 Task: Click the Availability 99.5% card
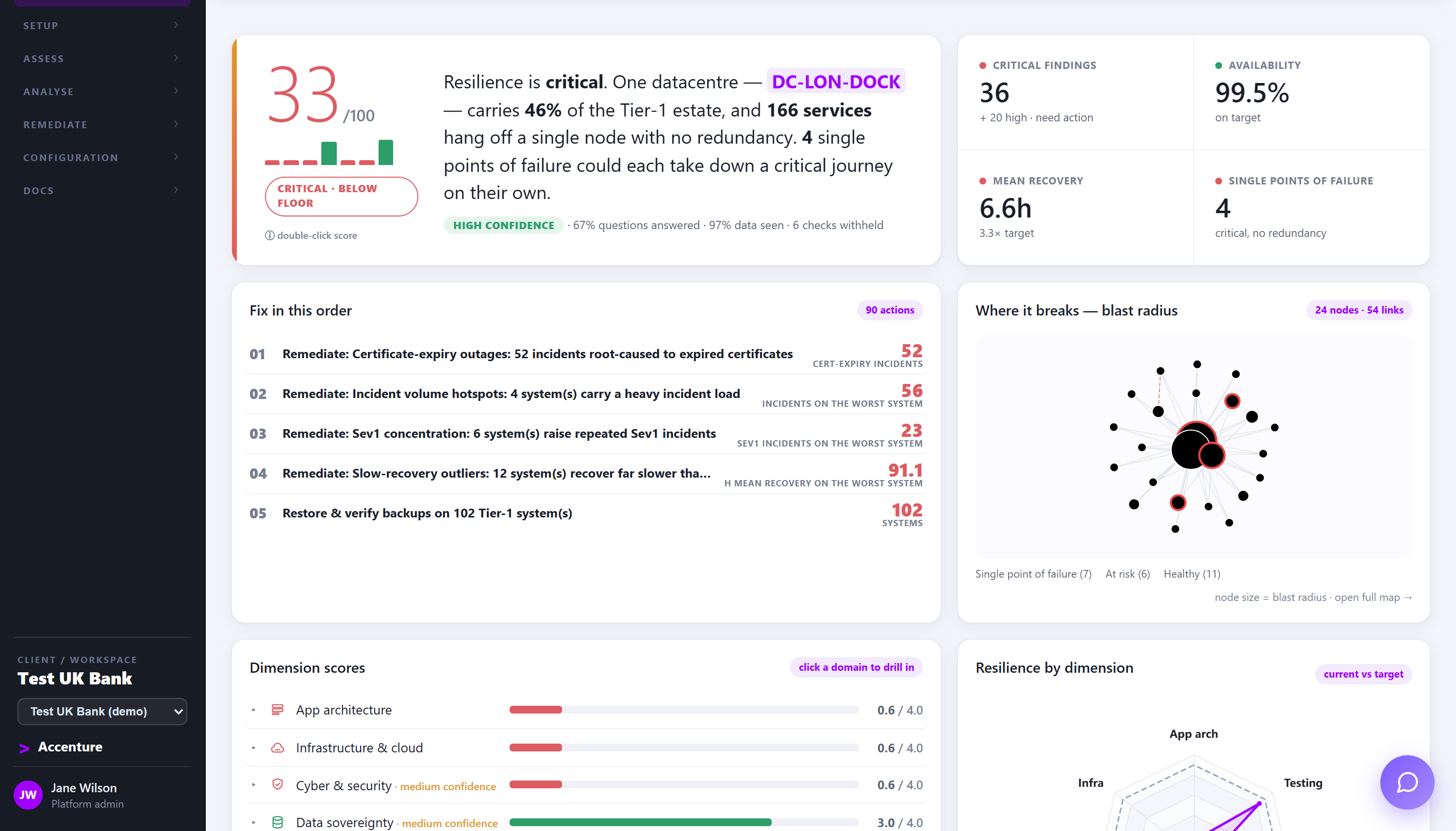click(x=1311, y=92)
